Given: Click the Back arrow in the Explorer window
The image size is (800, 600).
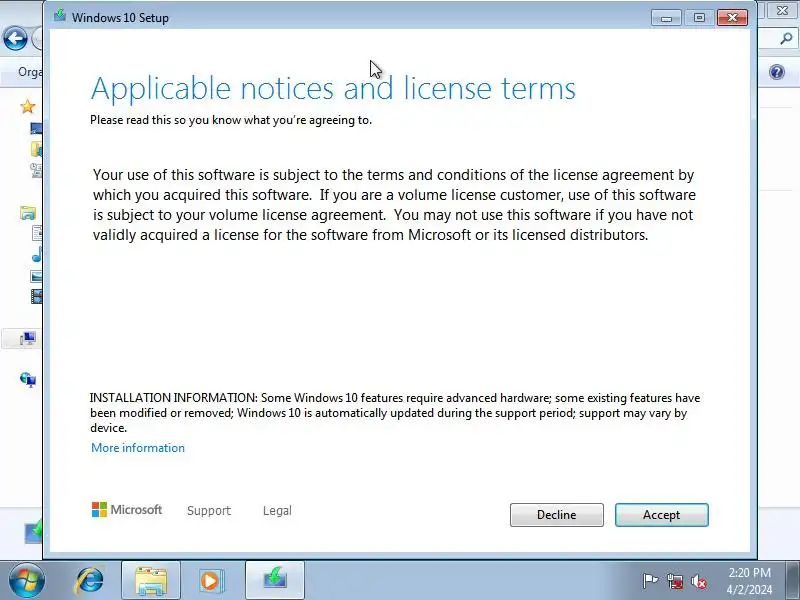Looking at the screenshot, I should (15, 39).
